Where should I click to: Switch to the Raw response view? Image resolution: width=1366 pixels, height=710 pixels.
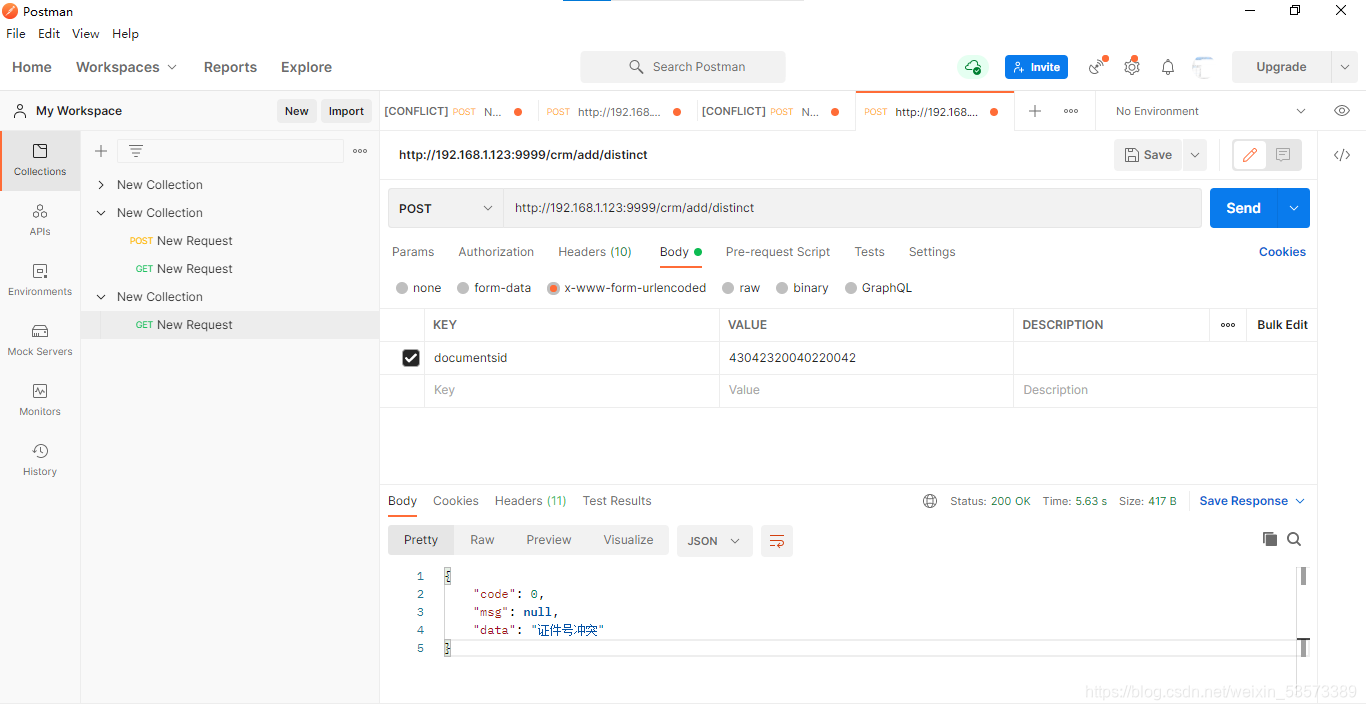pyautogui.click(x=482, y=540)
